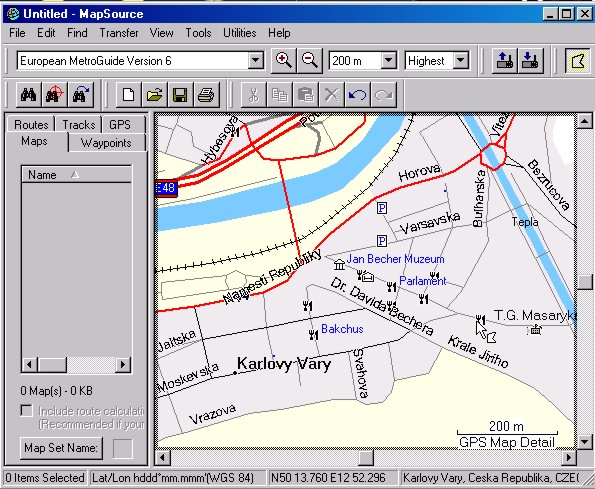Open the Help menu
Viewport: 595px width, 489px height.
click(x=279, y=33)
